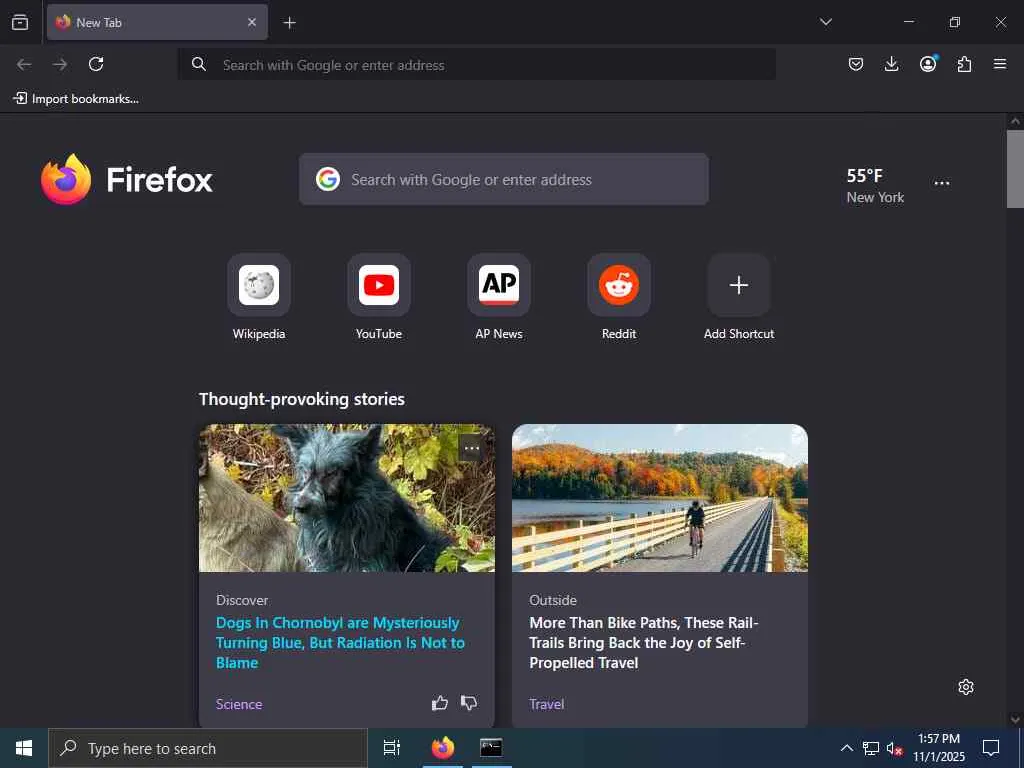Expand the List all tabs chevron
Screen dimensions: 1024x768
click(825, 22)
